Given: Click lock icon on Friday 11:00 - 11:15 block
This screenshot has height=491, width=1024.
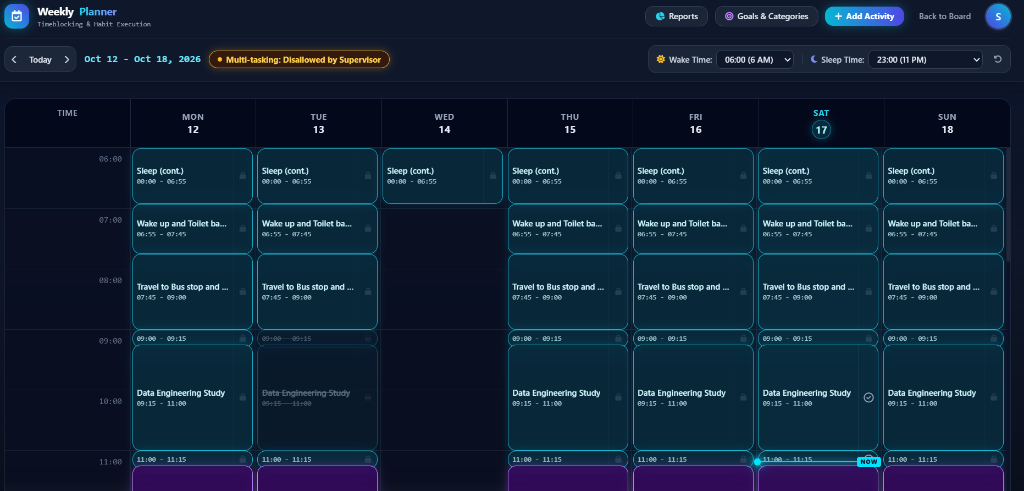Looking at the screenshot, I should click(743, 459).
